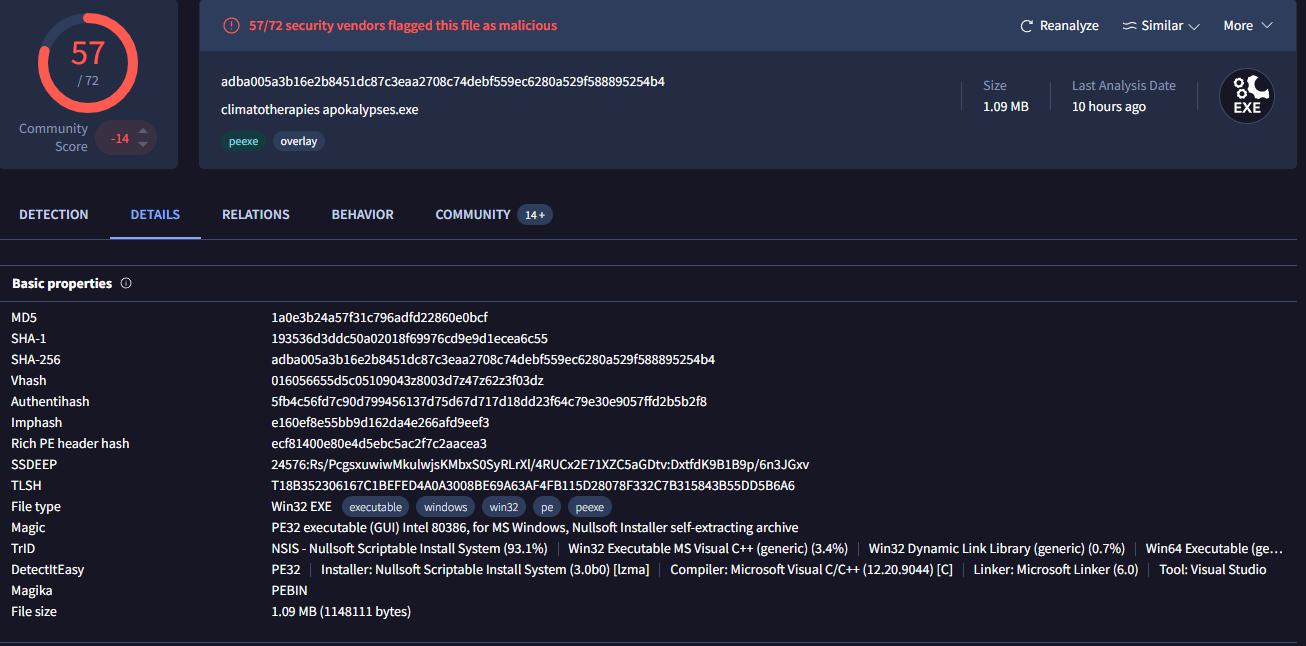
Task: Click the Linker Microsoft Linker entry
Action: (1056, 570)
